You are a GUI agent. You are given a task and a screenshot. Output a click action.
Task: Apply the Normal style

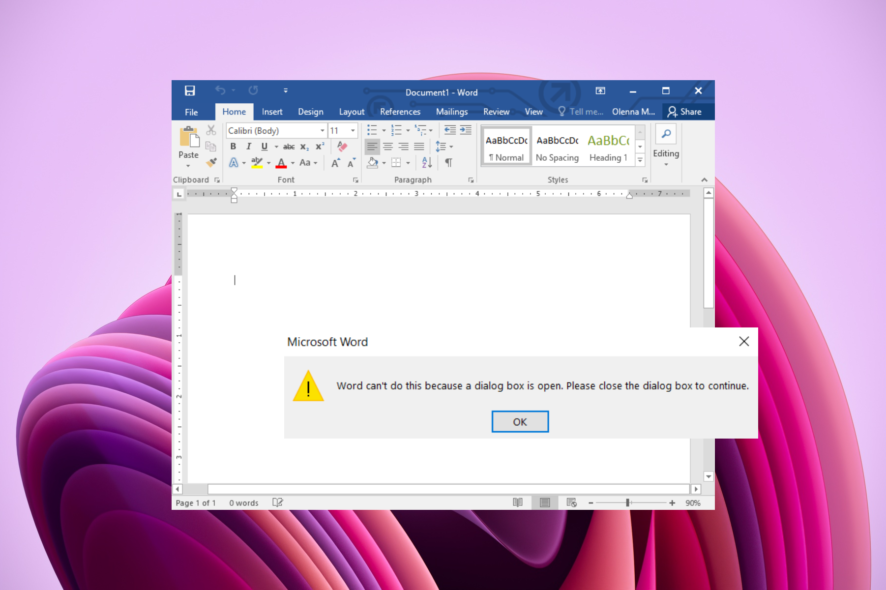[506, 147]
